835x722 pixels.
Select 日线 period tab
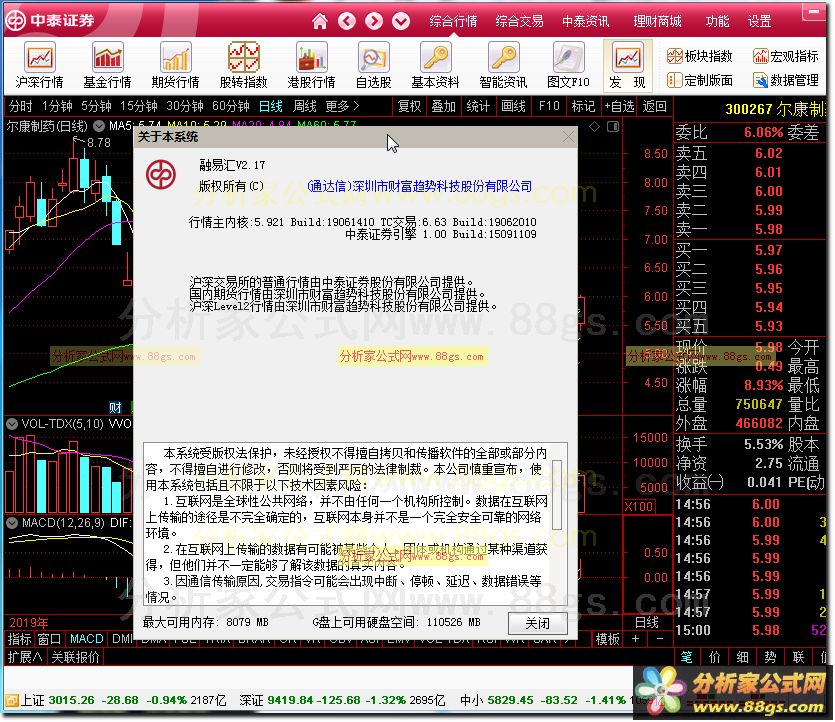tap(271, 106)
